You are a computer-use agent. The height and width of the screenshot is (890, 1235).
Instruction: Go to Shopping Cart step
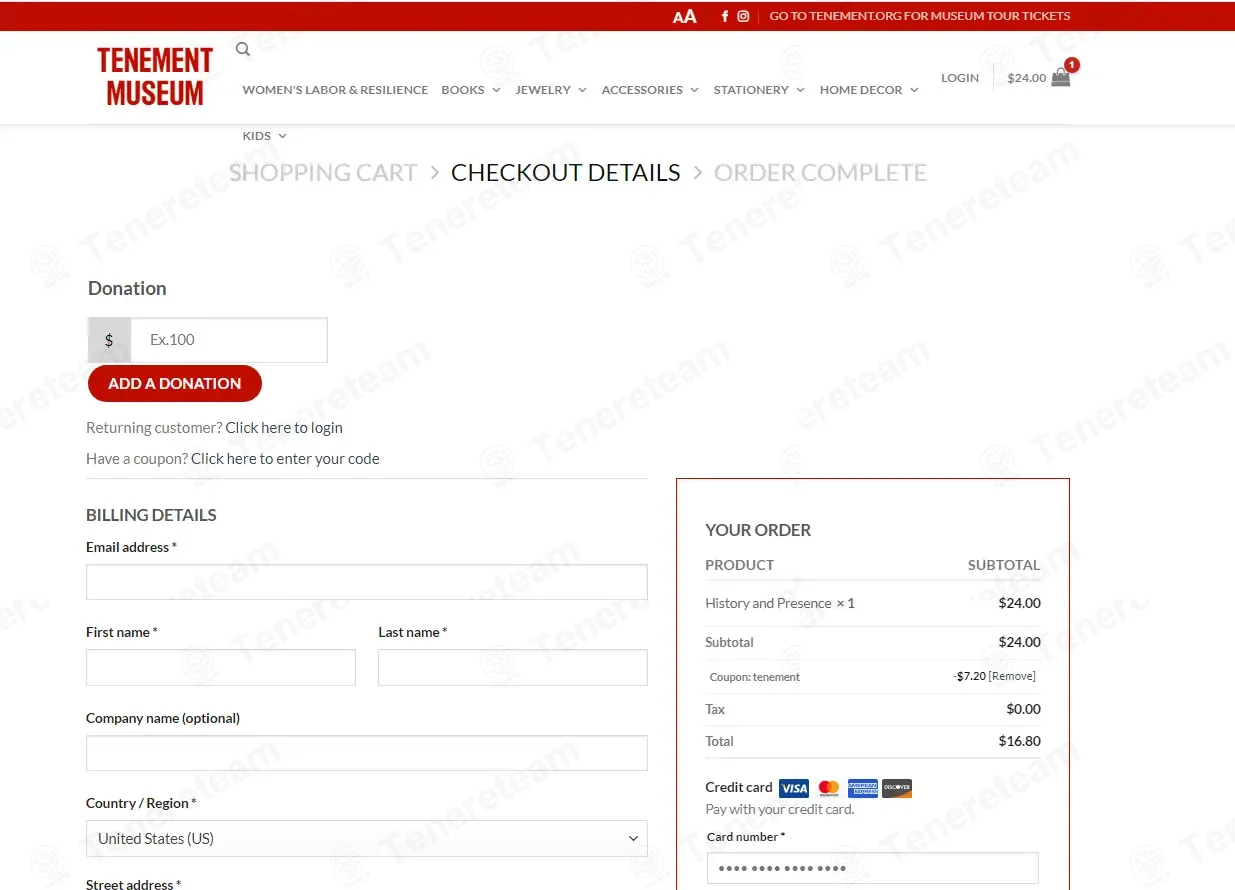(x=323, y=173)
